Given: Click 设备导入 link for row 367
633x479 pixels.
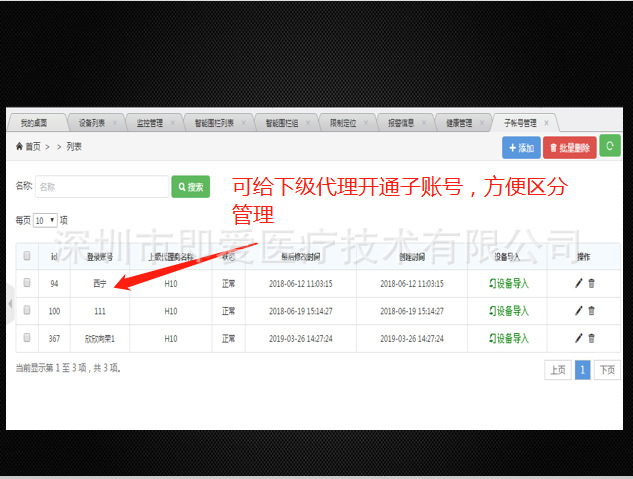Looking at the screenshot, I should point(509,339).
